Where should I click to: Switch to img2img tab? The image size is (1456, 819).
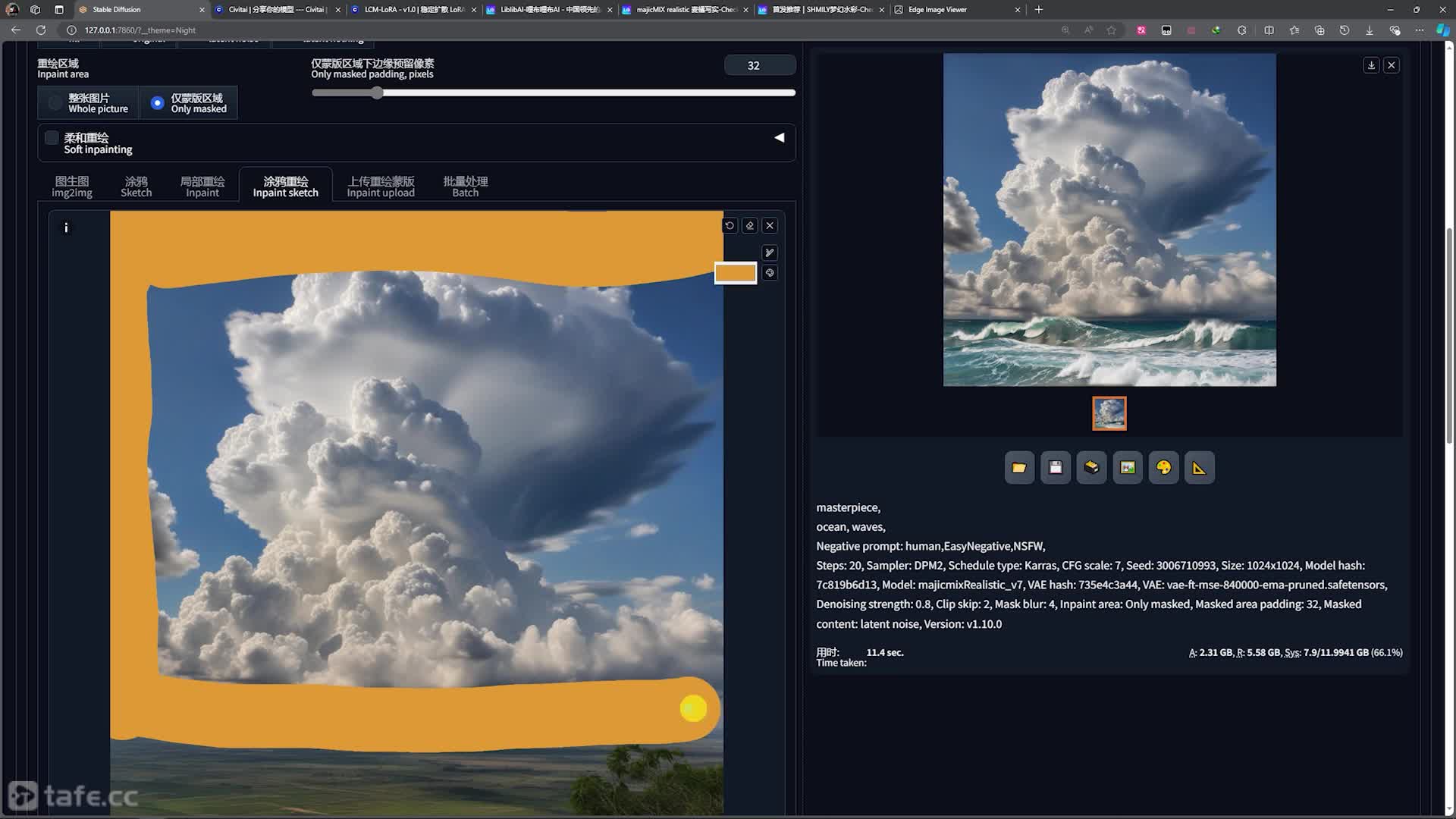pos(72,187)
